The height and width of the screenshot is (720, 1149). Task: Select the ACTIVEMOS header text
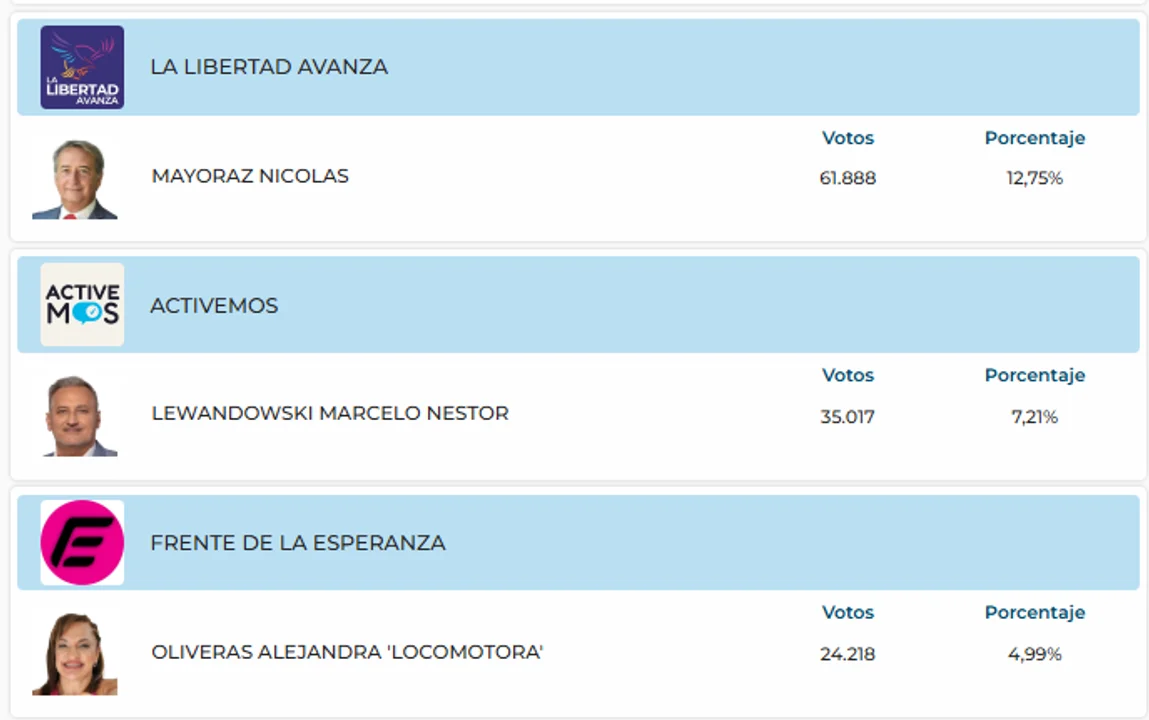[214, 305]
